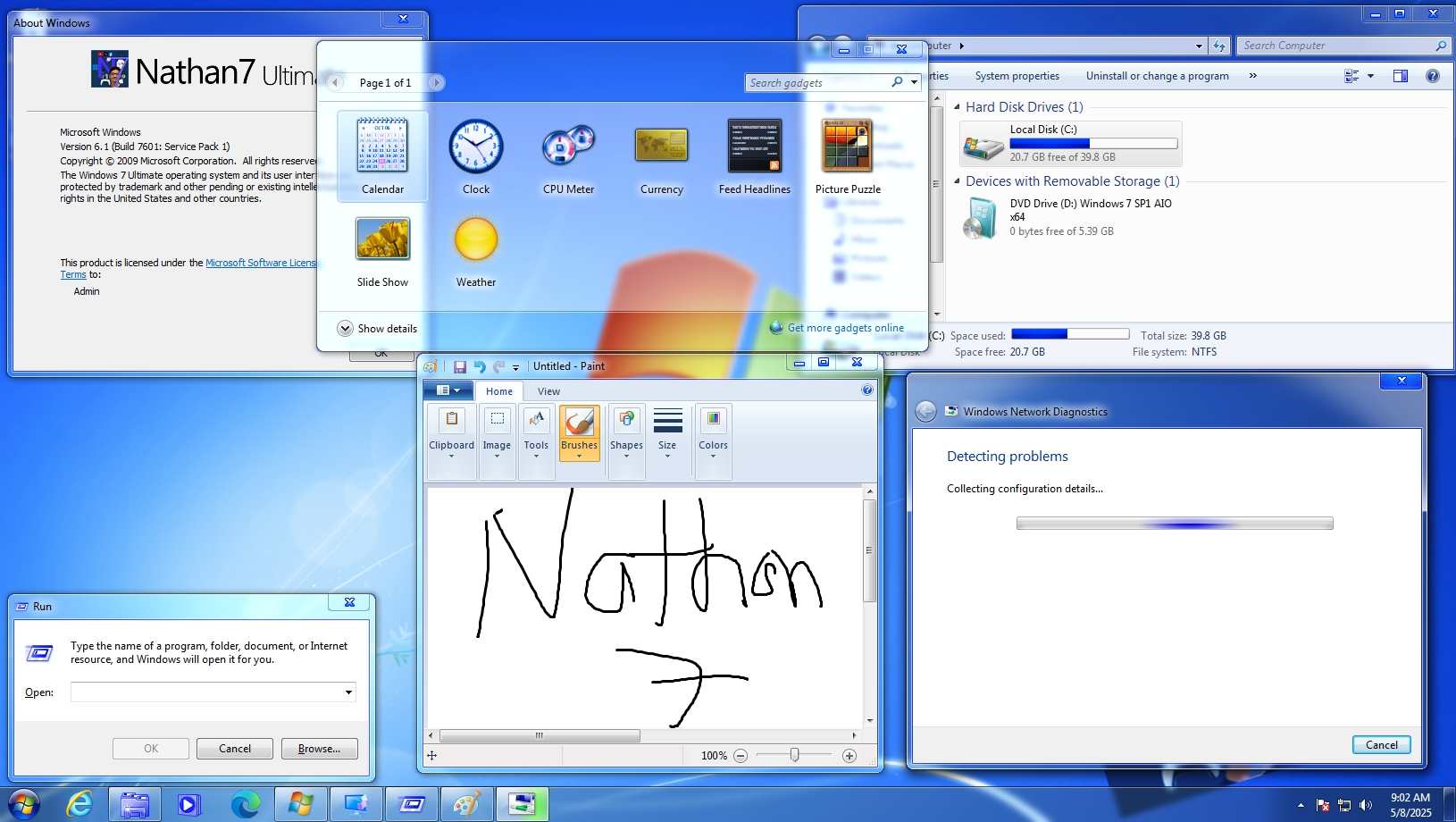This screenshot has width=1456, height=822.
Task: Select the CPU Meter gadget
Action: [568, 147]
